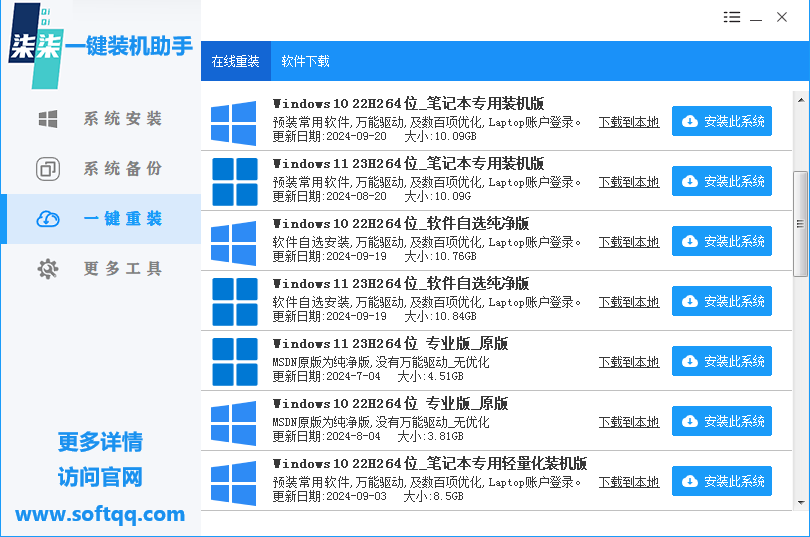This screenshot has width=810, height=537.
Task: Click 大小:3.81GB text
Action: (x=430, y=436)
